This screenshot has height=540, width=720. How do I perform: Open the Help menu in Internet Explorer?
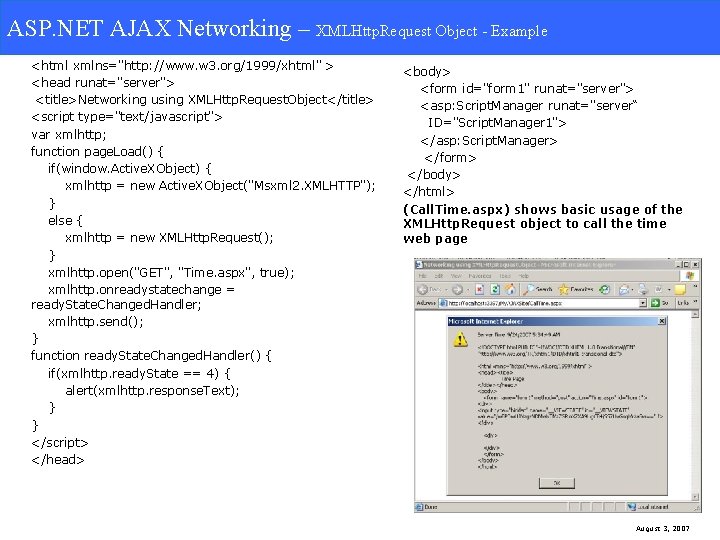[524, 276]
